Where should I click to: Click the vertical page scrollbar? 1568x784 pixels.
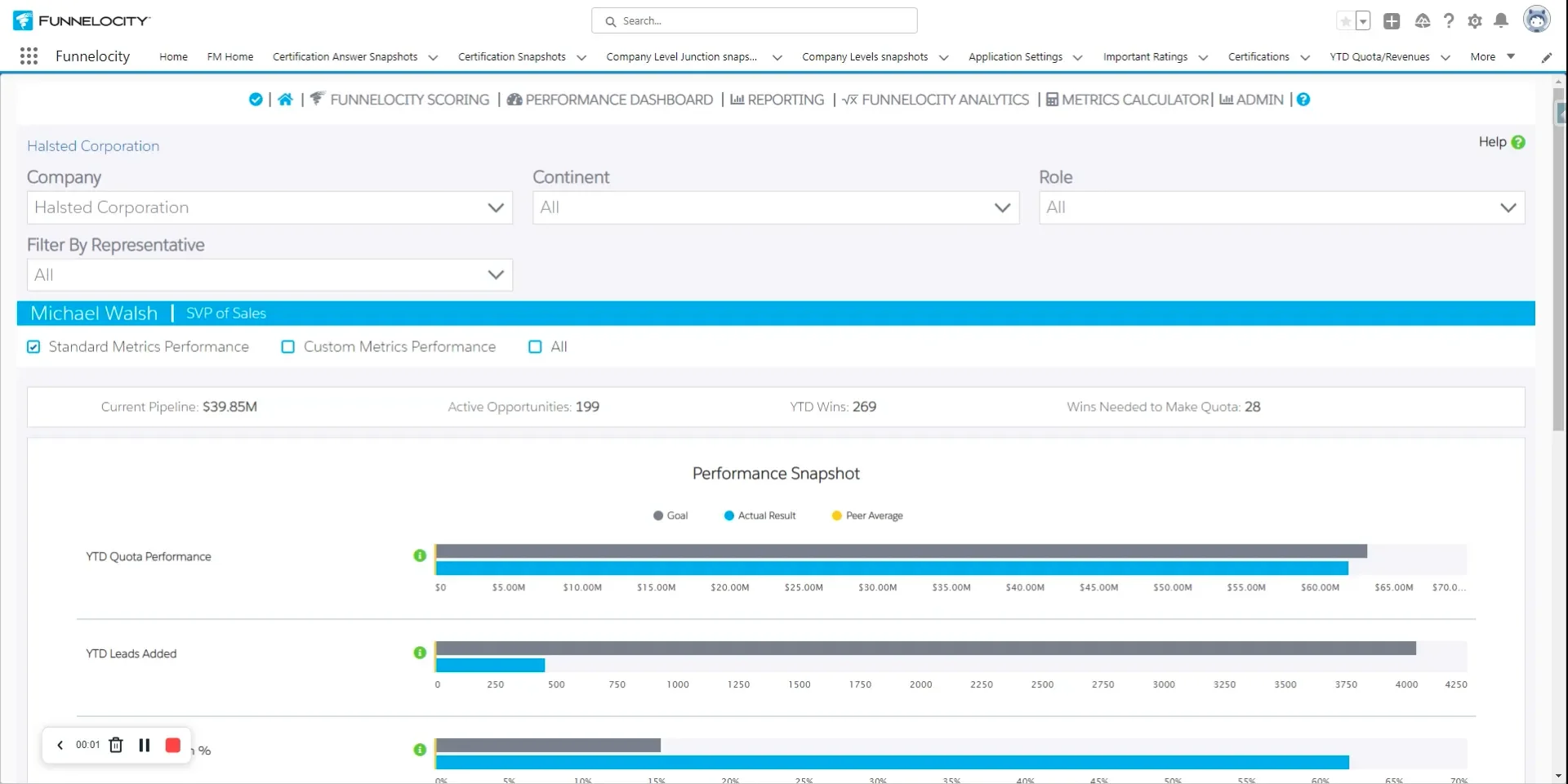click(1560, 258)
